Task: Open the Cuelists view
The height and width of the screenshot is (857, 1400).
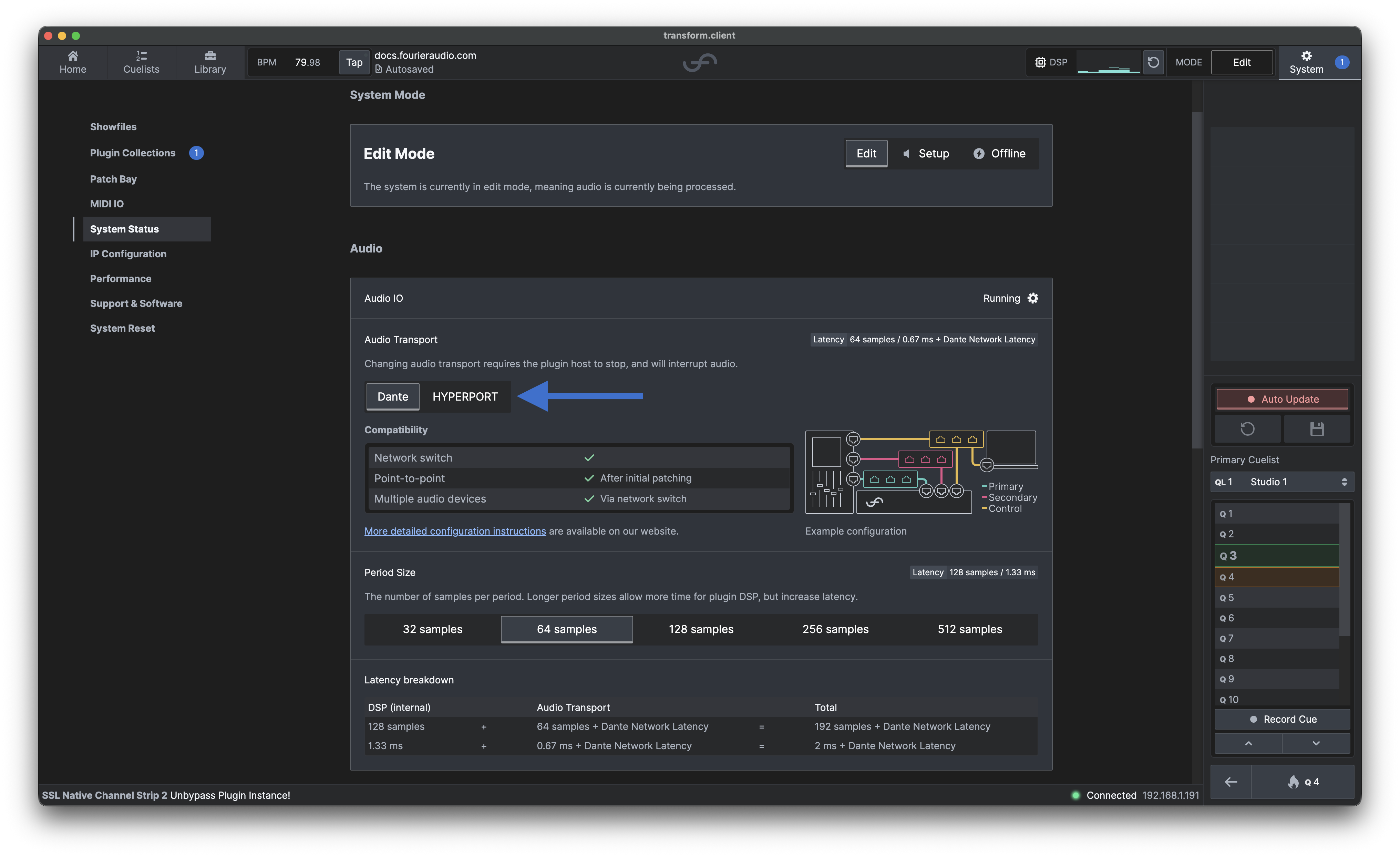Action: pyautogui.click(x=141, y=62)
